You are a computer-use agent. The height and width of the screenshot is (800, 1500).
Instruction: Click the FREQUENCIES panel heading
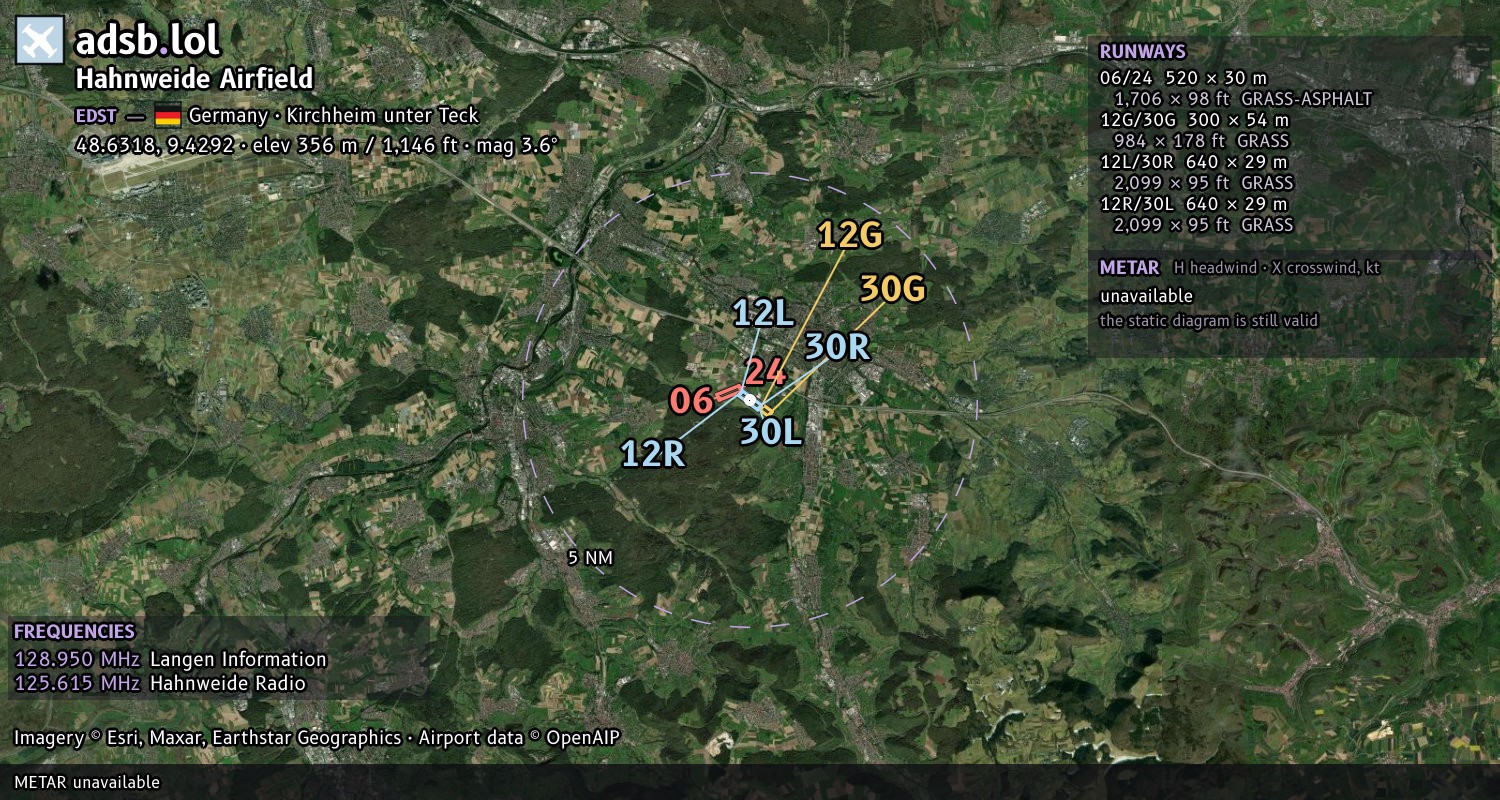click(73, 632)
